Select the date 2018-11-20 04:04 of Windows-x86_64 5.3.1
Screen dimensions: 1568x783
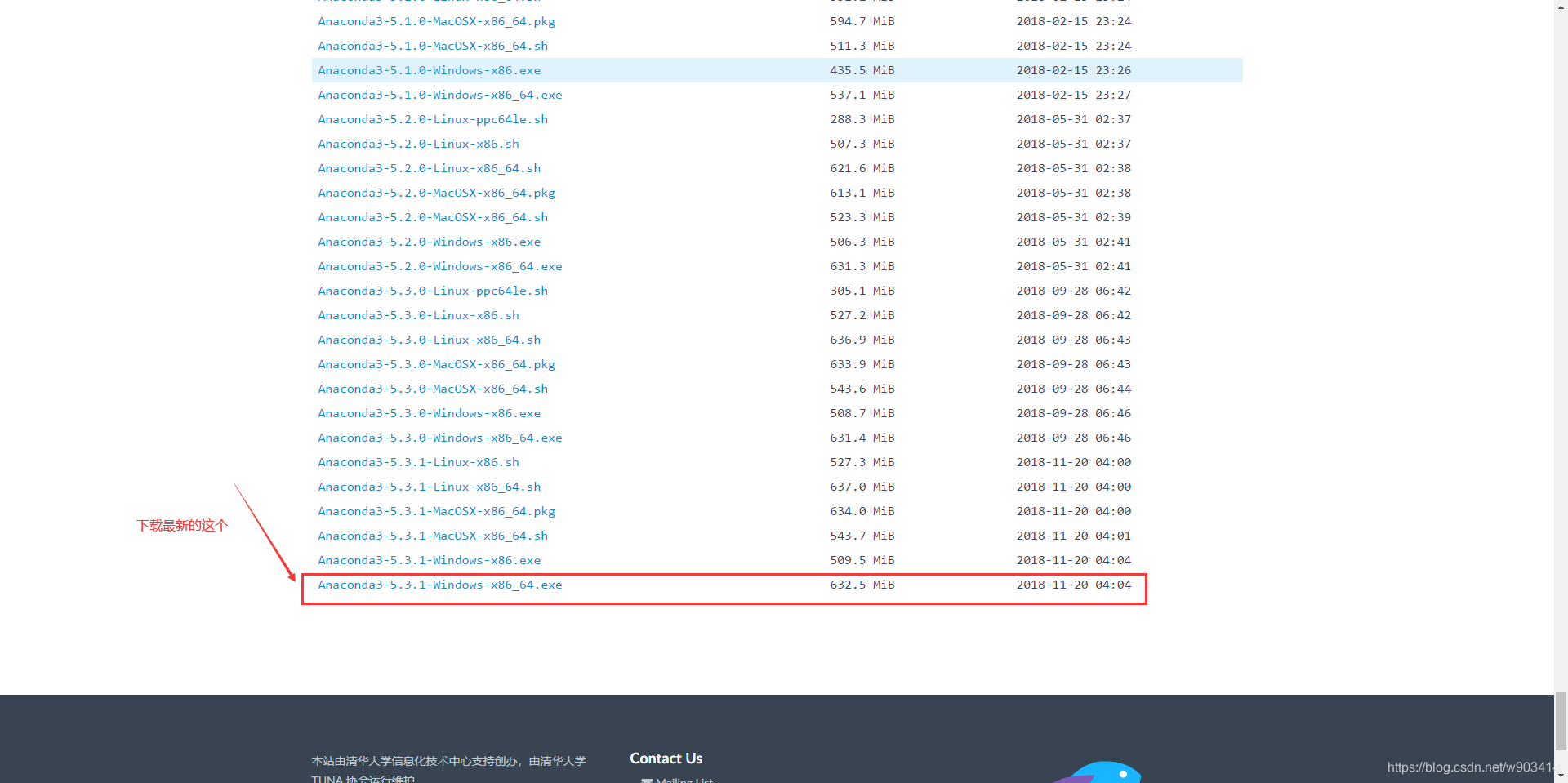pyautogui.click(x=1074, y=585)
